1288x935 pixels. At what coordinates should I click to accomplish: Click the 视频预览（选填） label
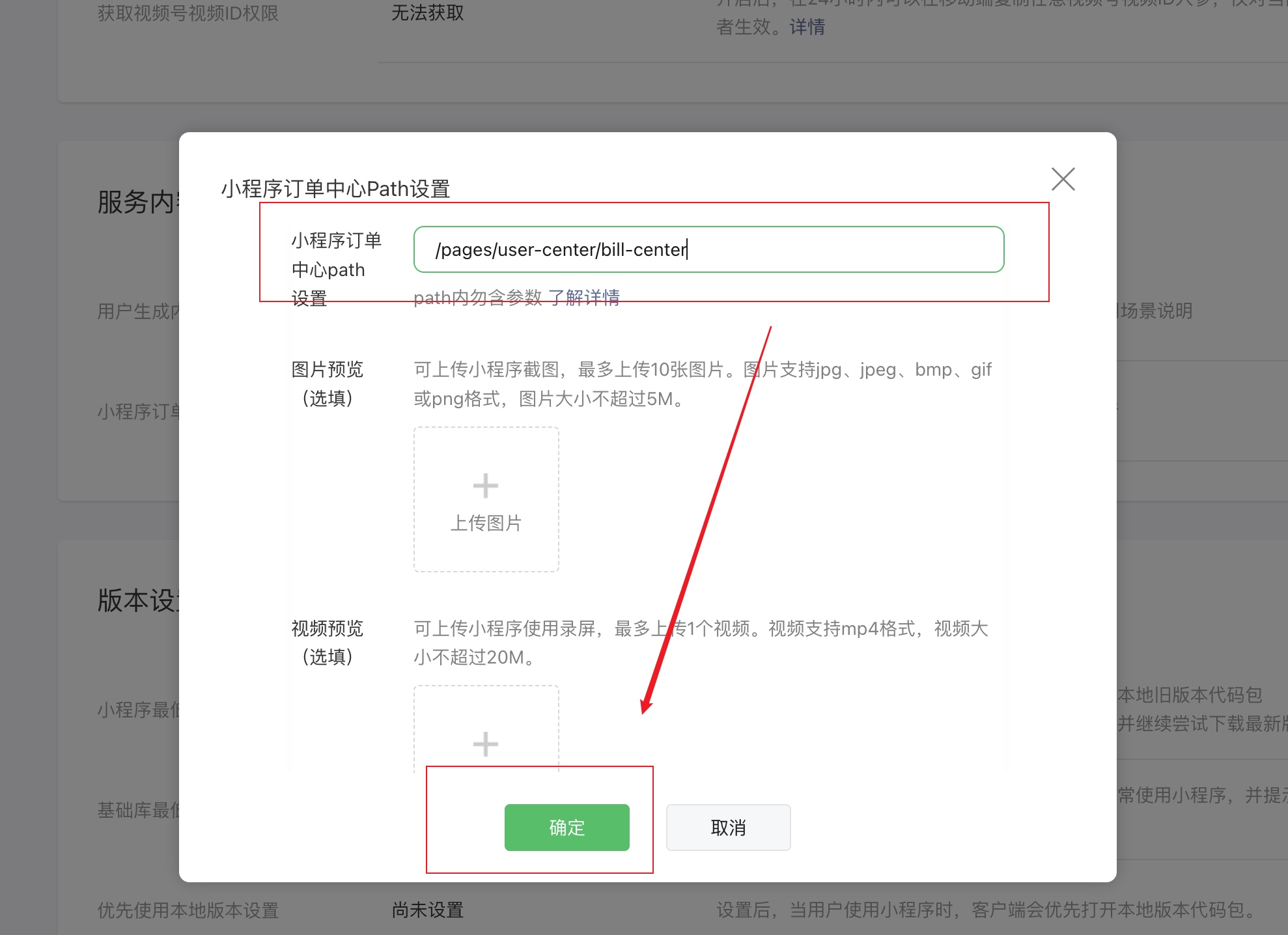click(x=328, y=643)
